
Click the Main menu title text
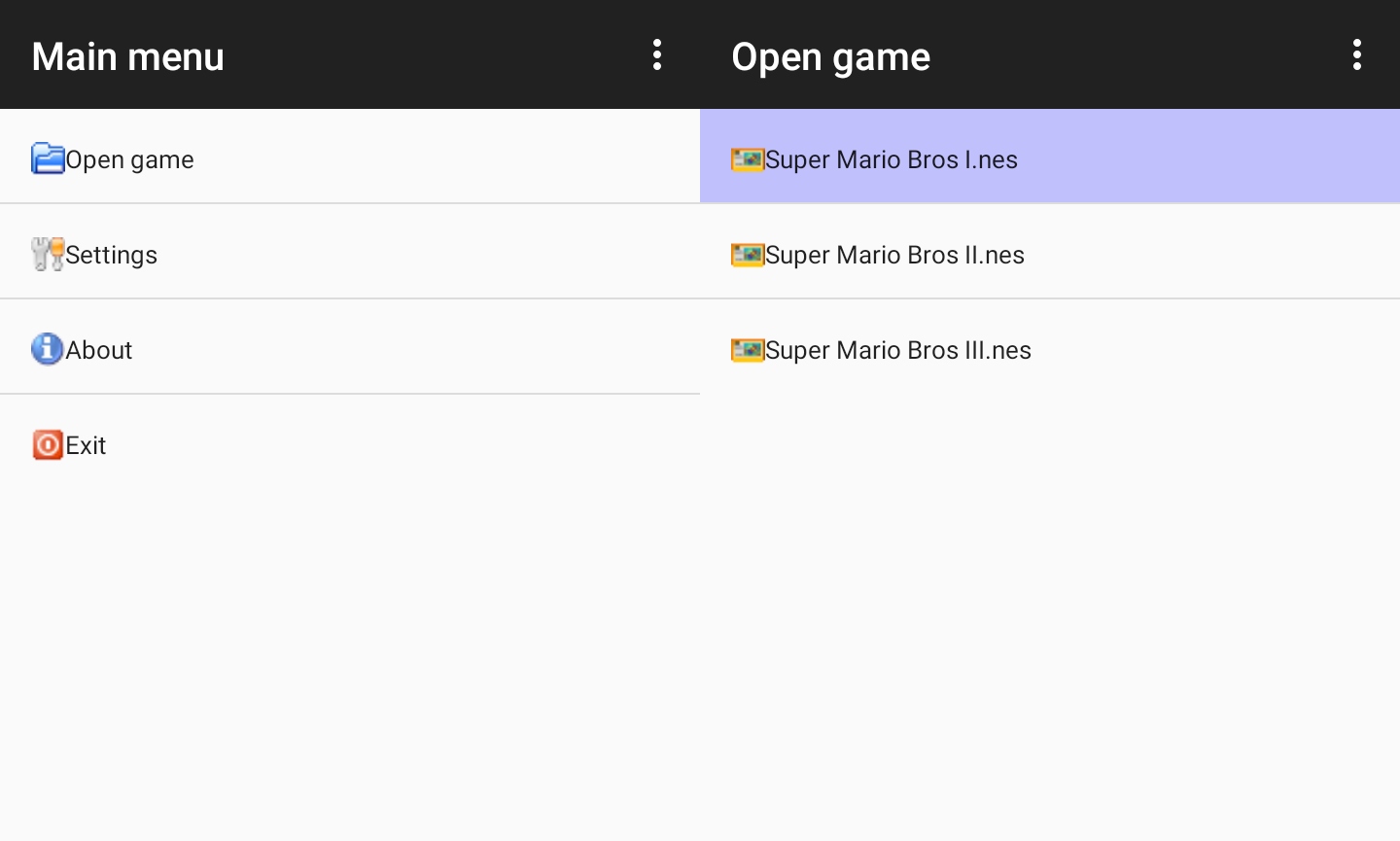tap(128, 56)
